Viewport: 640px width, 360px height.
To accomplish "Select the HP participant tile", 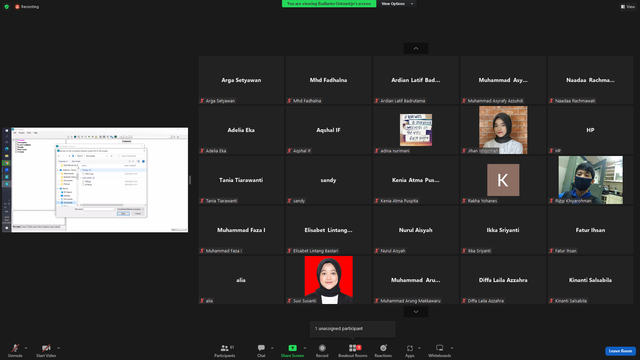I will [x=591, y=130].
